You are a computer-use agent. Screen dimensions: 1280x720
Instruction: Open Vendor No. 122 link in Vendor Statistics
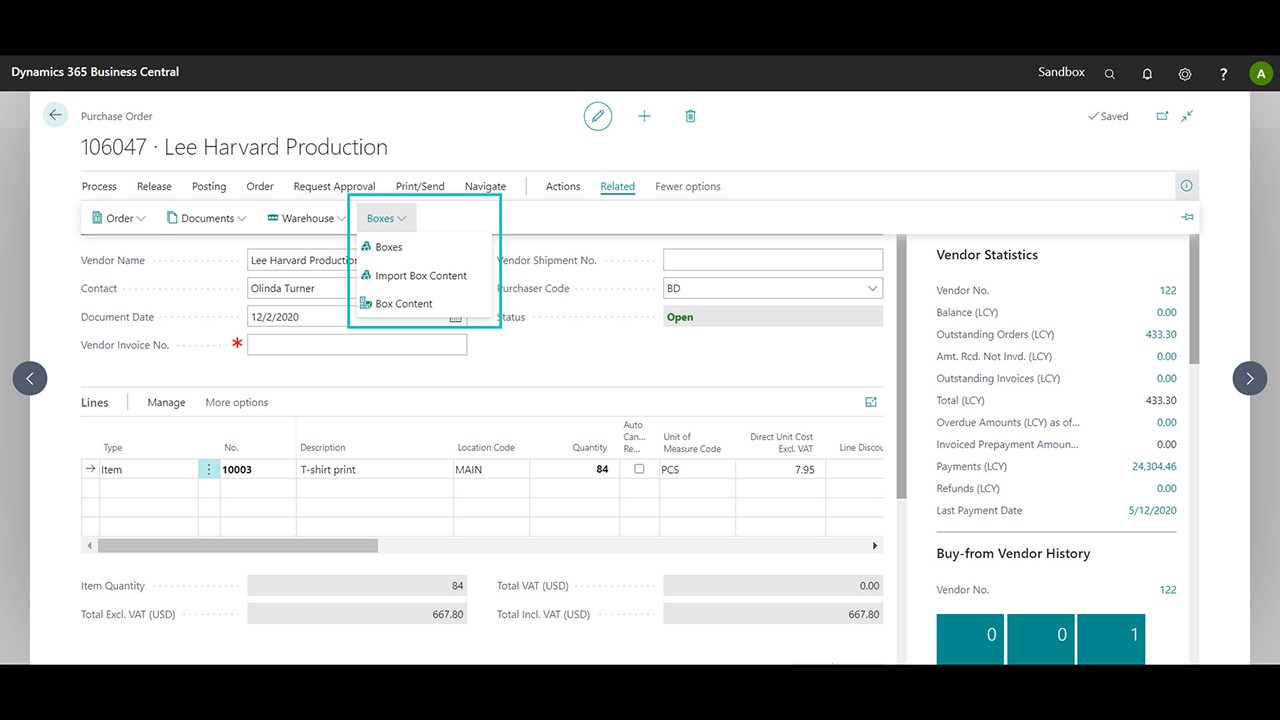click(1168, 290)
